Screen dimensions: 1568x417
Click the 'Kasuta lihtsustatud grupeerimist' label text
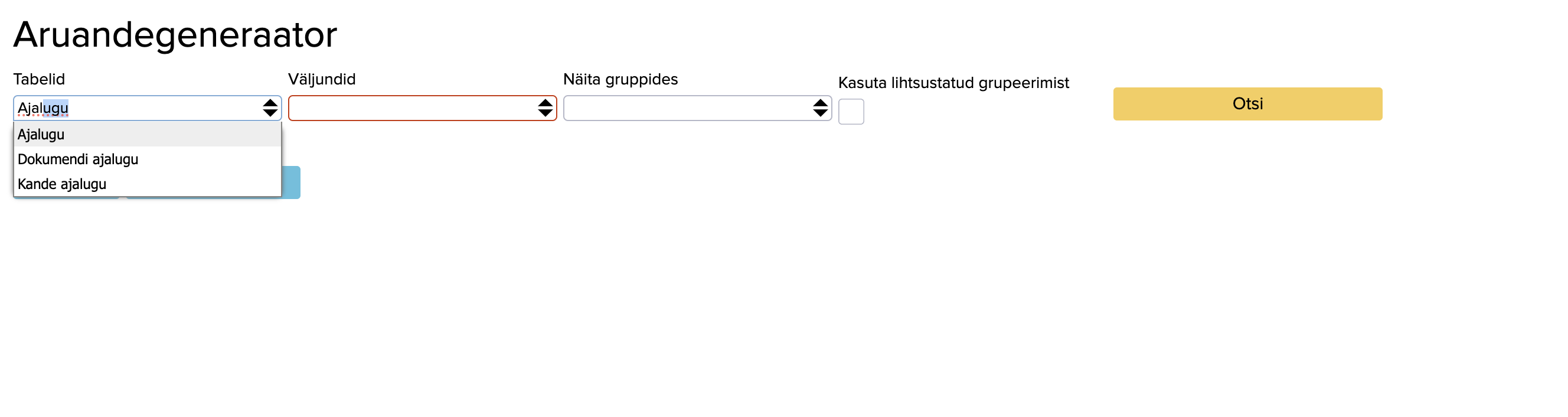point(953,83)
